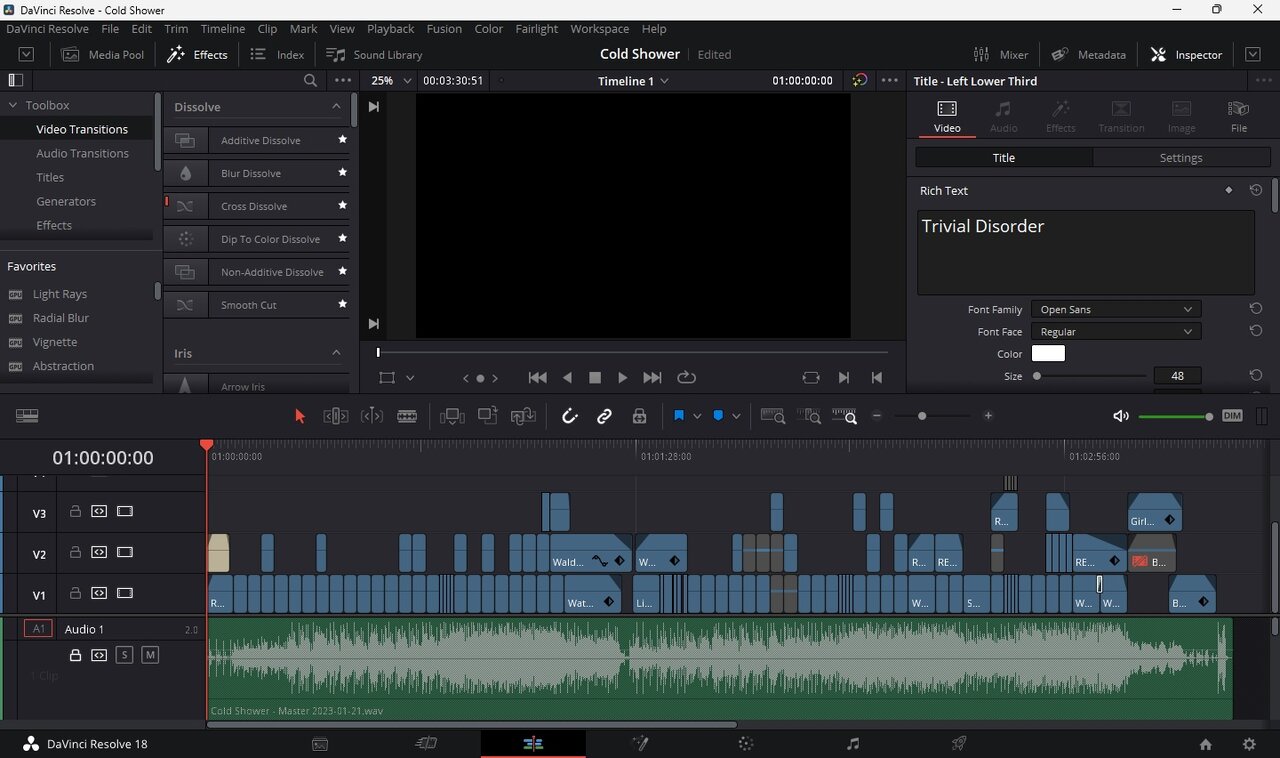Open the Workspace menu
Screen dimensions: 1280x758
[600, 29]
